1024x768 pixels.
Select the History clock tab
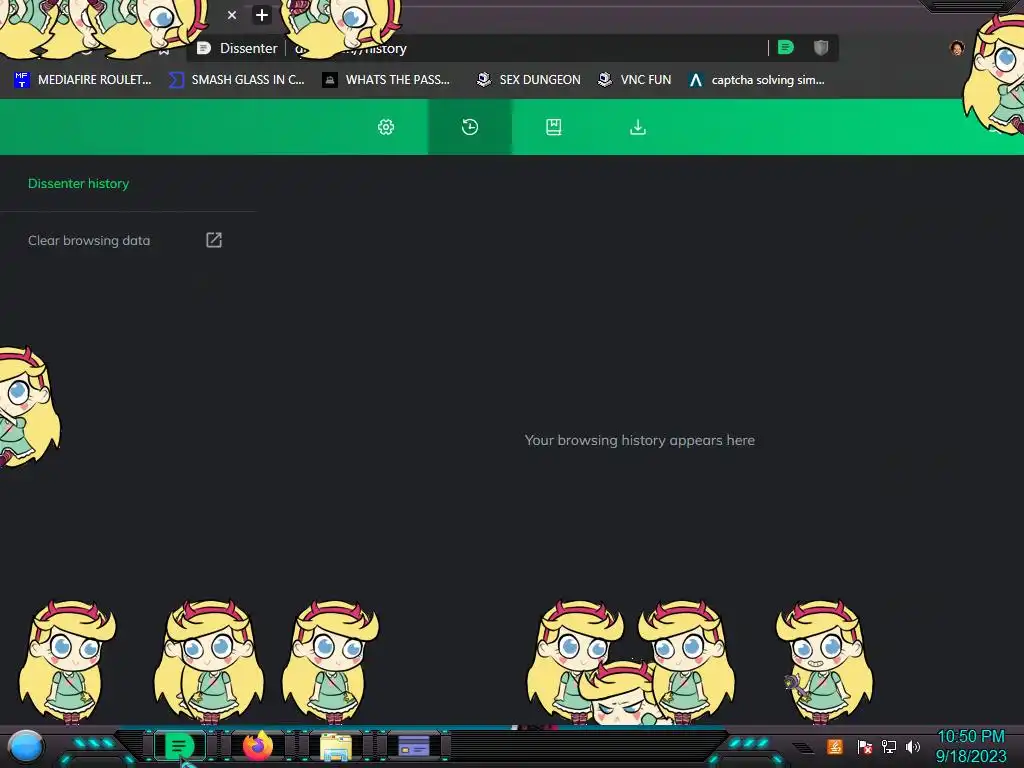tap(470, 127)
